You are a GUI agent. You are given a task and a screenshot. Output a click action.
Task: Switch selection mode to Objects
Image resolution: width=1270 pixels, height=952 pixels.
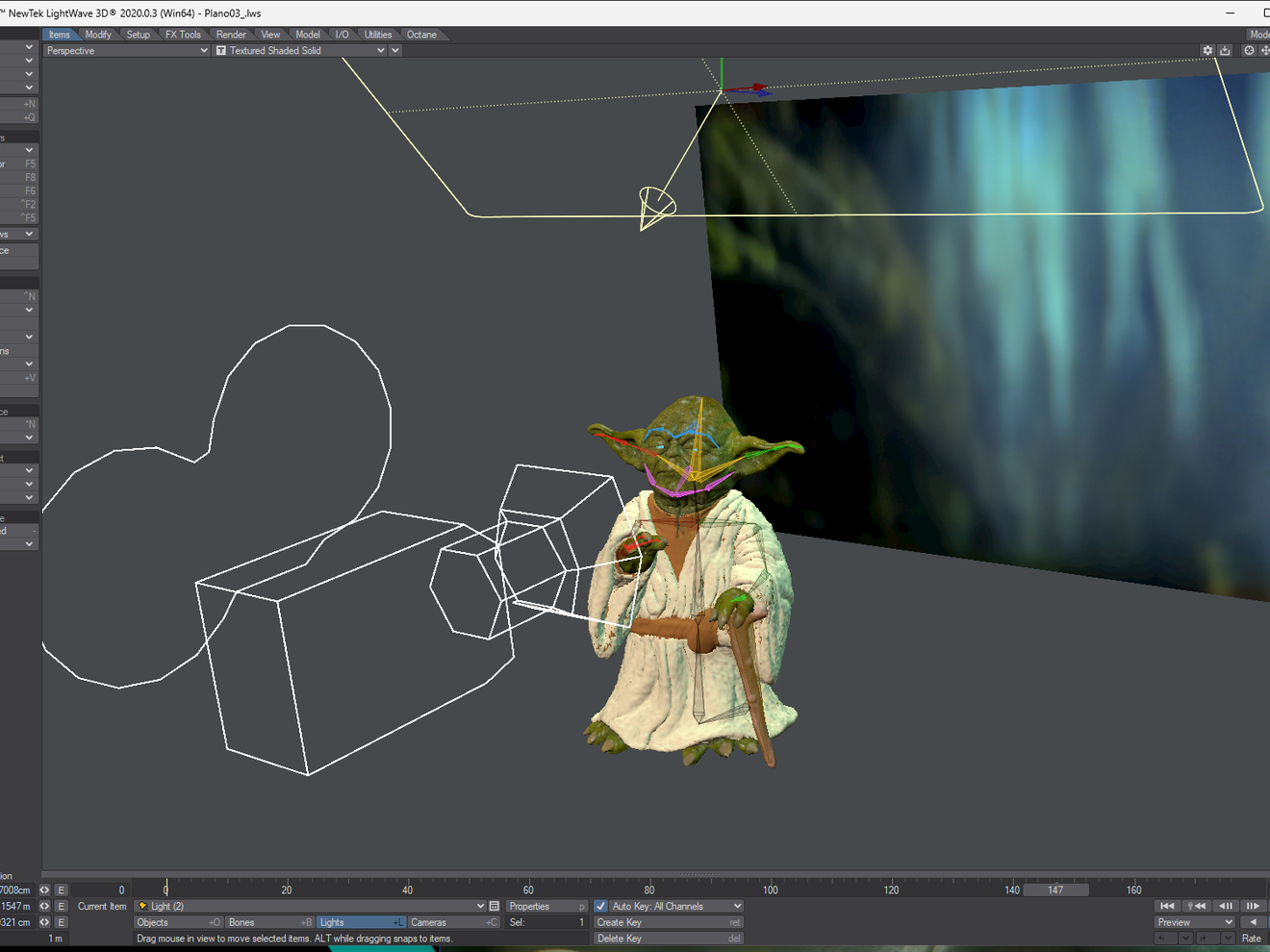click(179, 922)
